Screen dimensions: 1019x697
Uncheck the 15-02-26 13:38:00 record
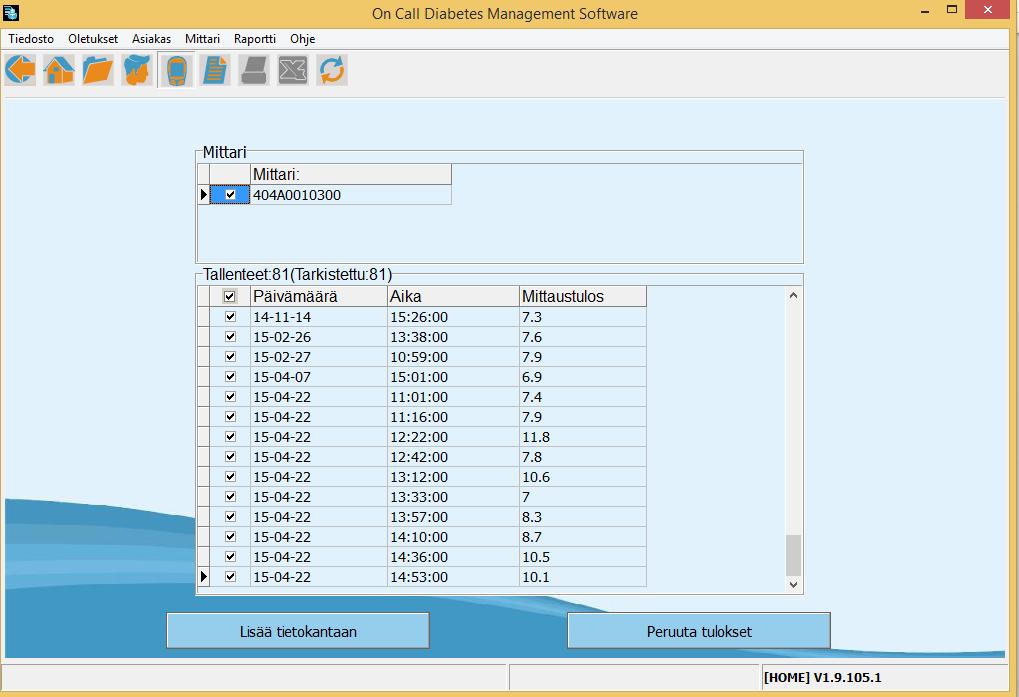230,336
